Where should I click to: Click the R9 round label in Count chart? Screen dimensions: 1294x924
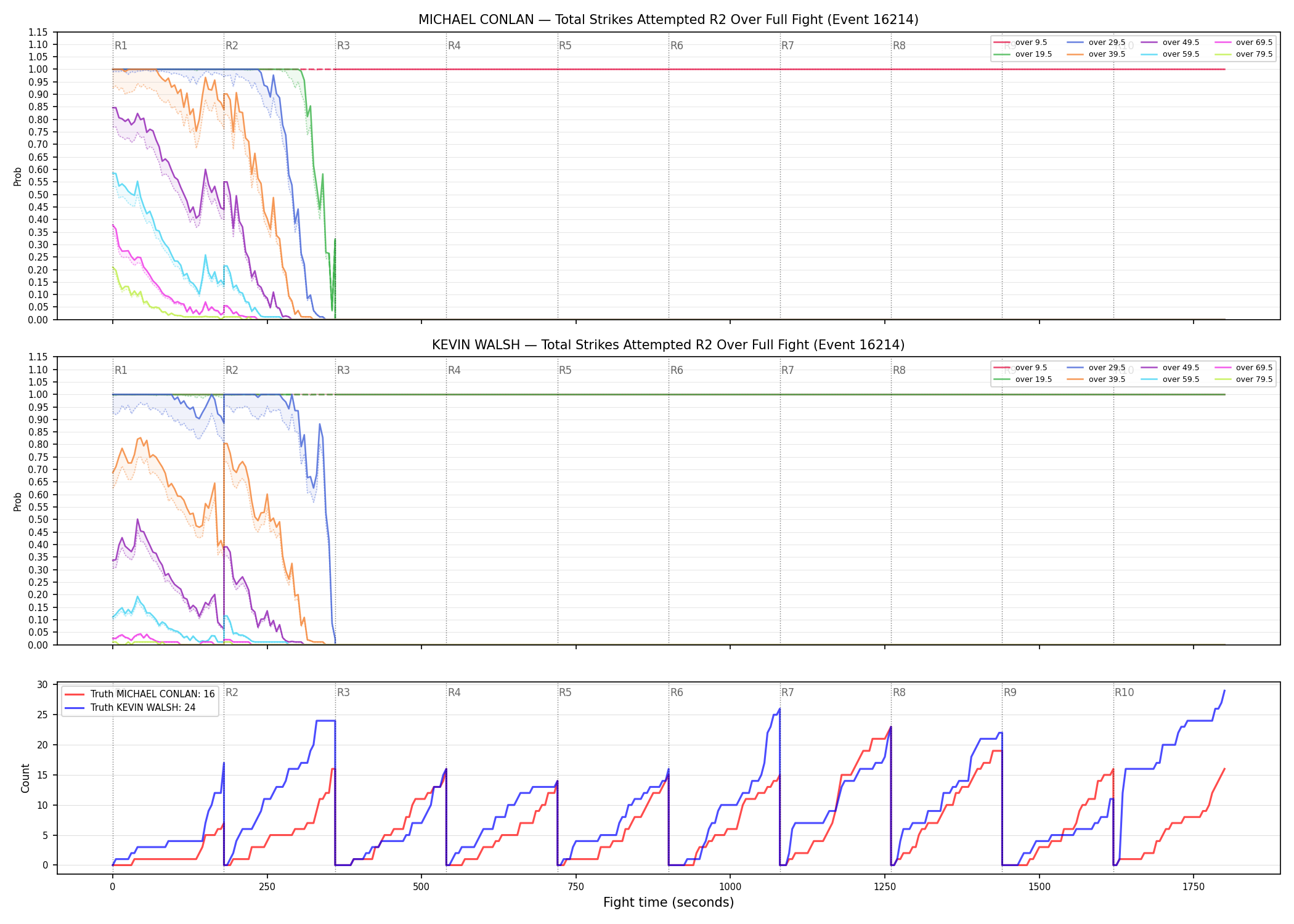click(x=1010, y=692)
